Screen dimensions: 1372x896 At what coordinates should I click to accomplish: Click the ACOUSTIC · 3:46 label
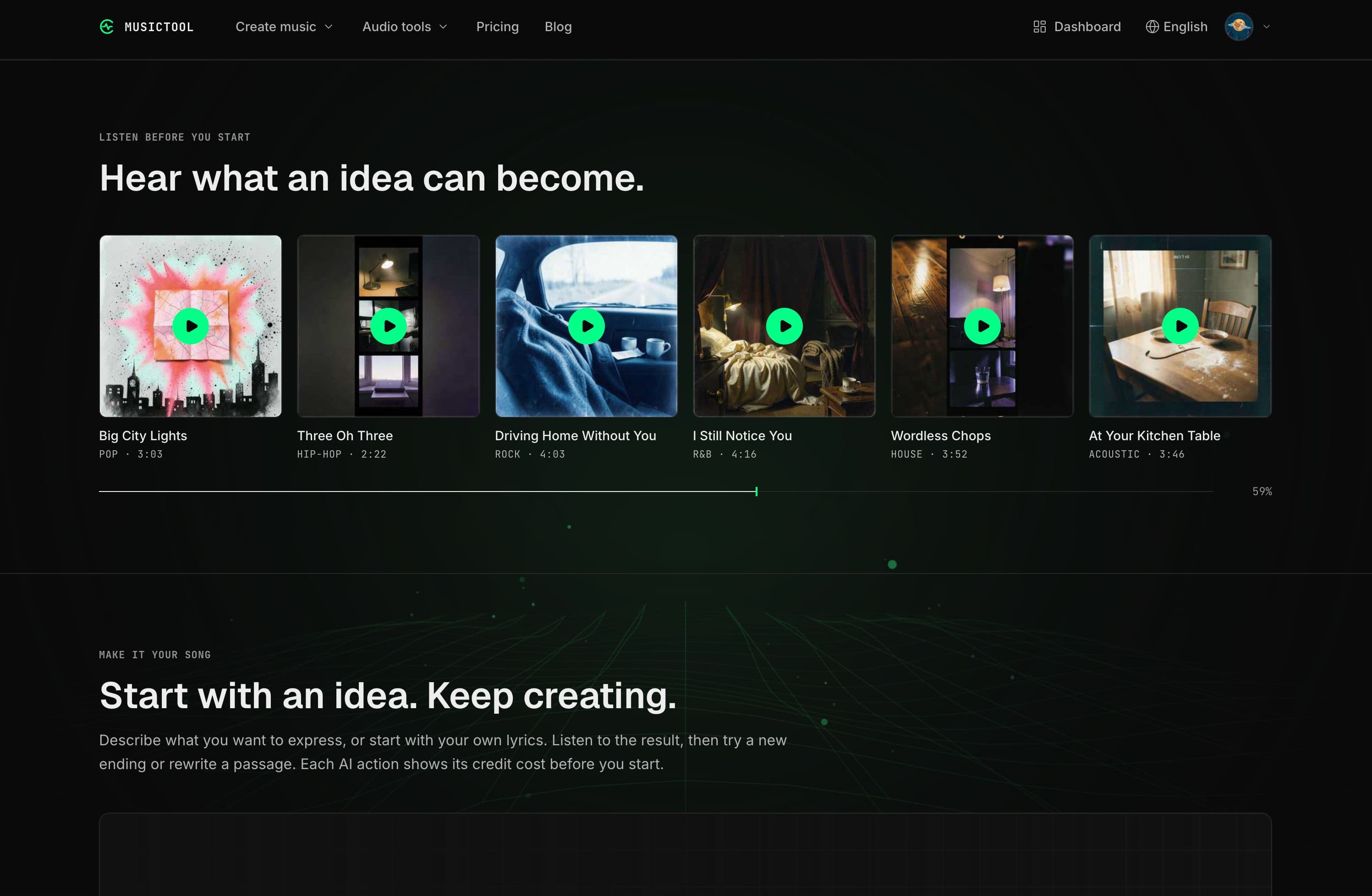pos(1137,454)
